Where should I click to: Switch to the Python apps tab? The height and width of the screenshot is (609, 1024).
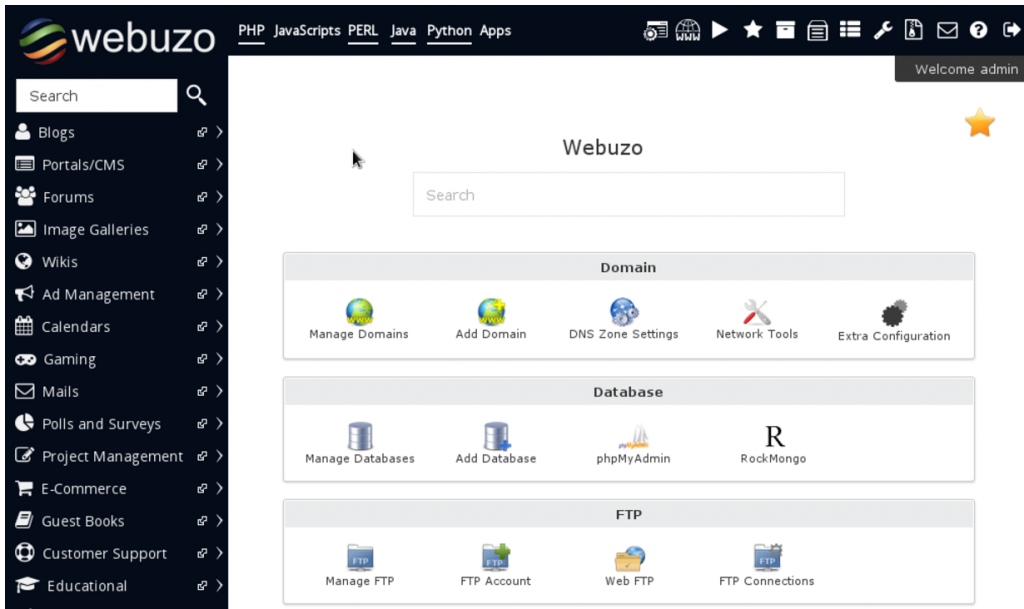click(449, 31)
